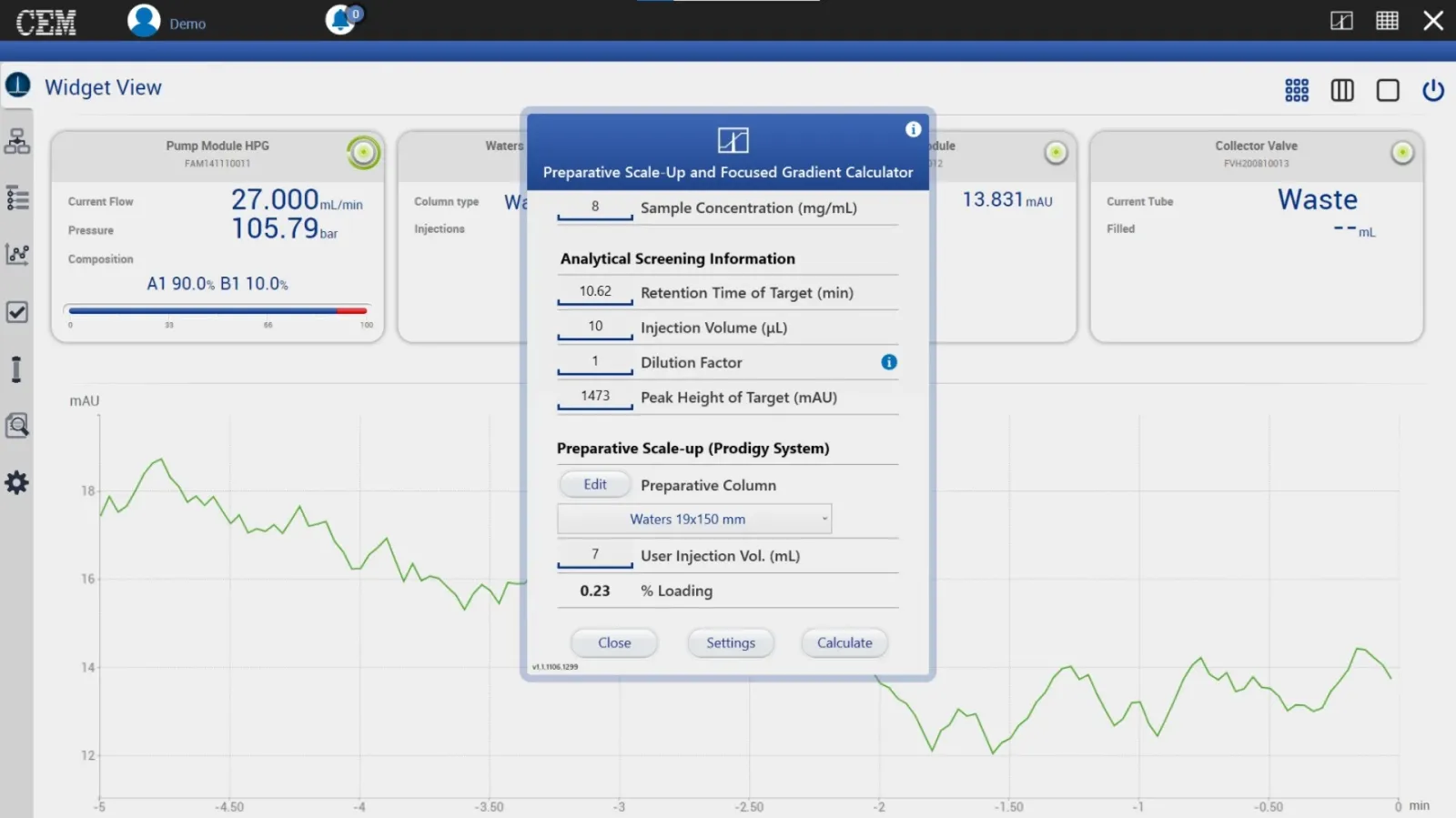1456x818 pixels.
Task: Click the notification bell icon
Action: [x=341, y=20]
